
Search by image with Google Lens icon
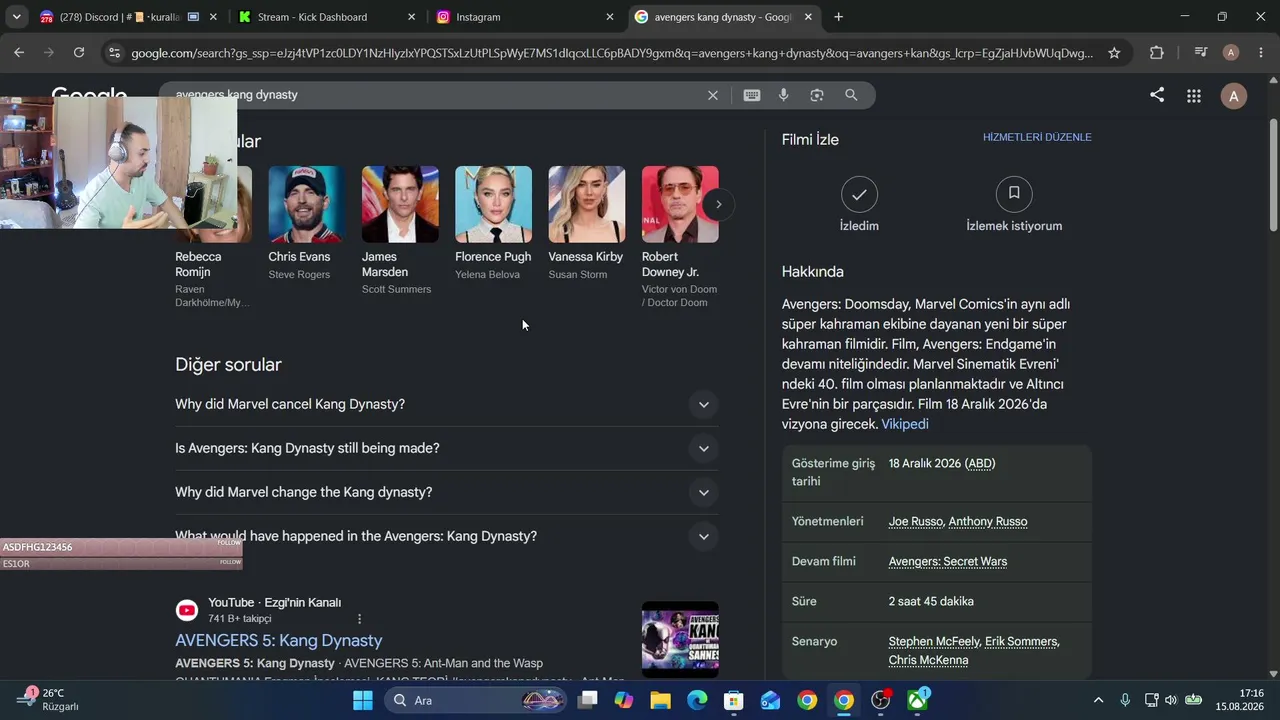817,95
